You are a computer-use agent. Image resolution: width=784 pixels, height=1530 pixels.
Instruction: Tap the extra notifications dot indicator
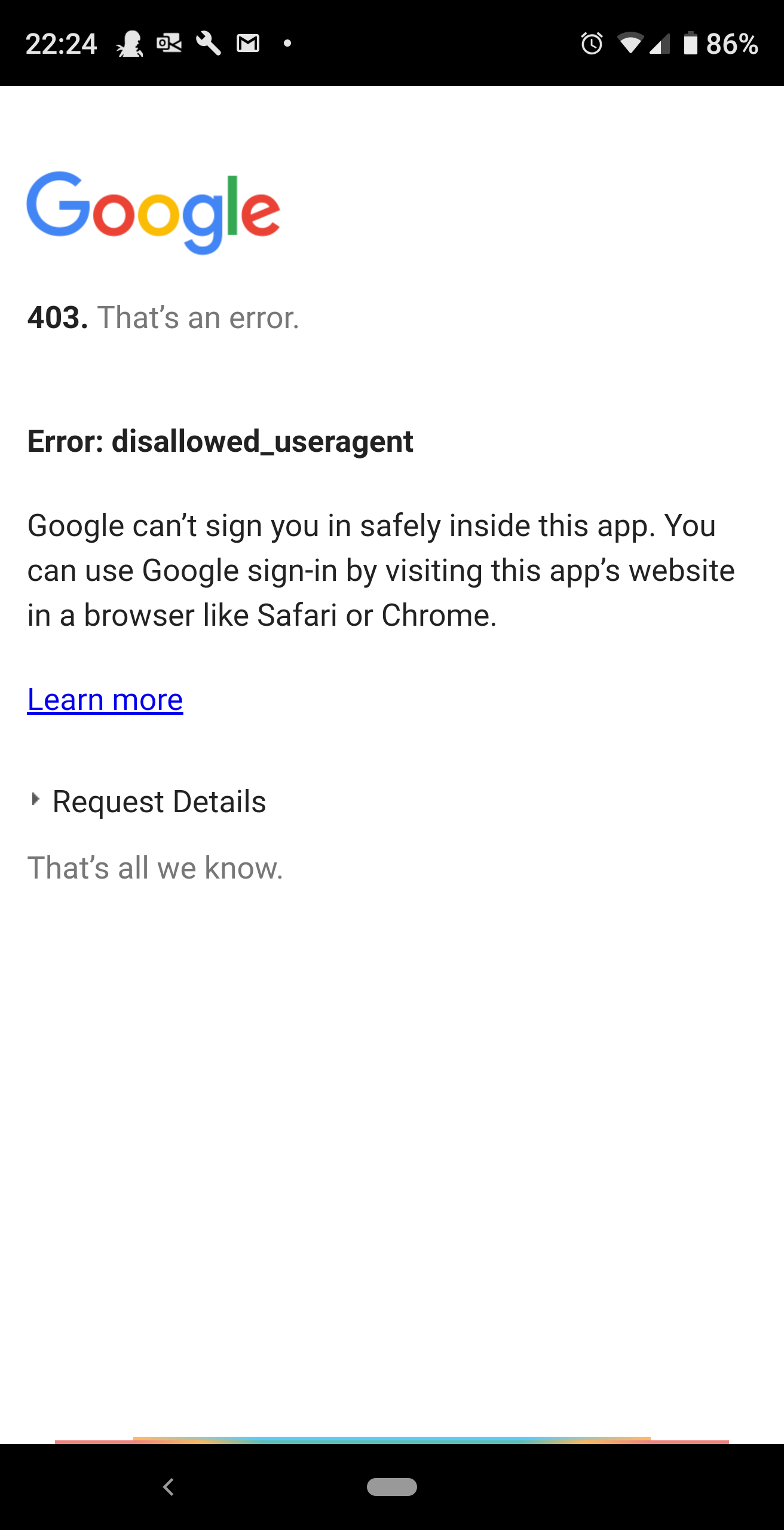coord(287,43)
